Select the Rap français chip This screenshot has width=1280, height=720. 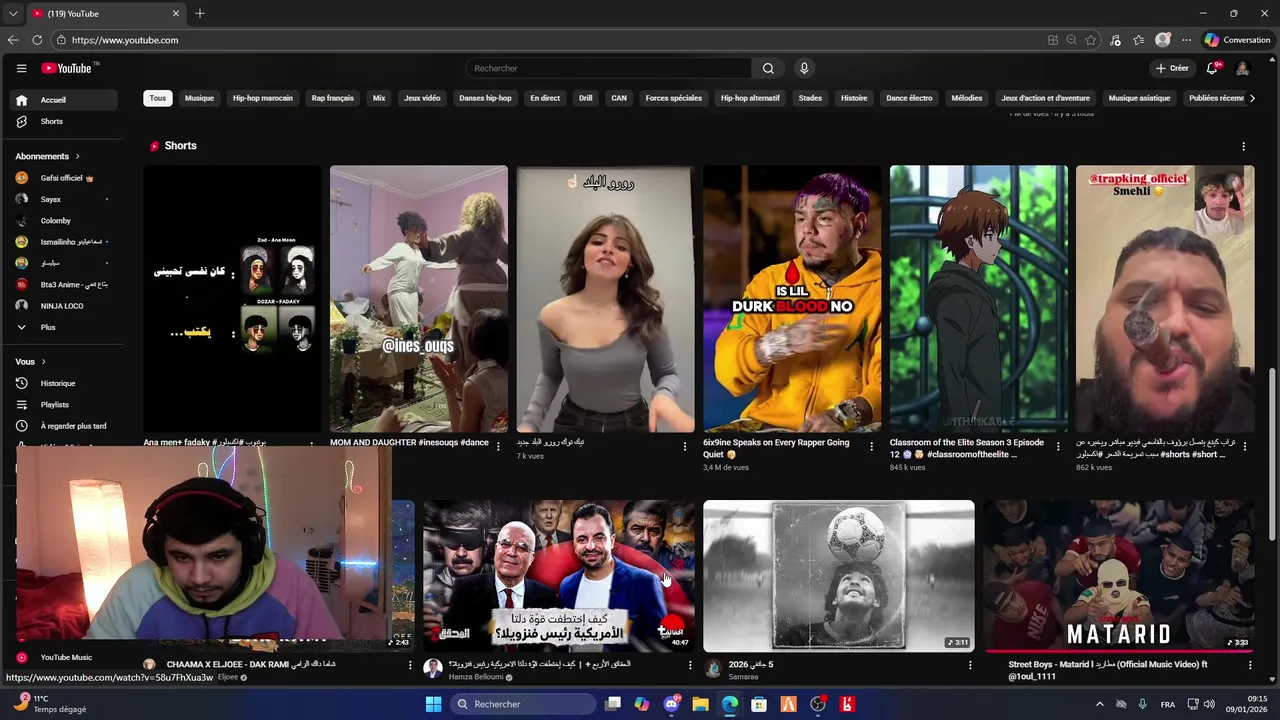tap(332, 98)
